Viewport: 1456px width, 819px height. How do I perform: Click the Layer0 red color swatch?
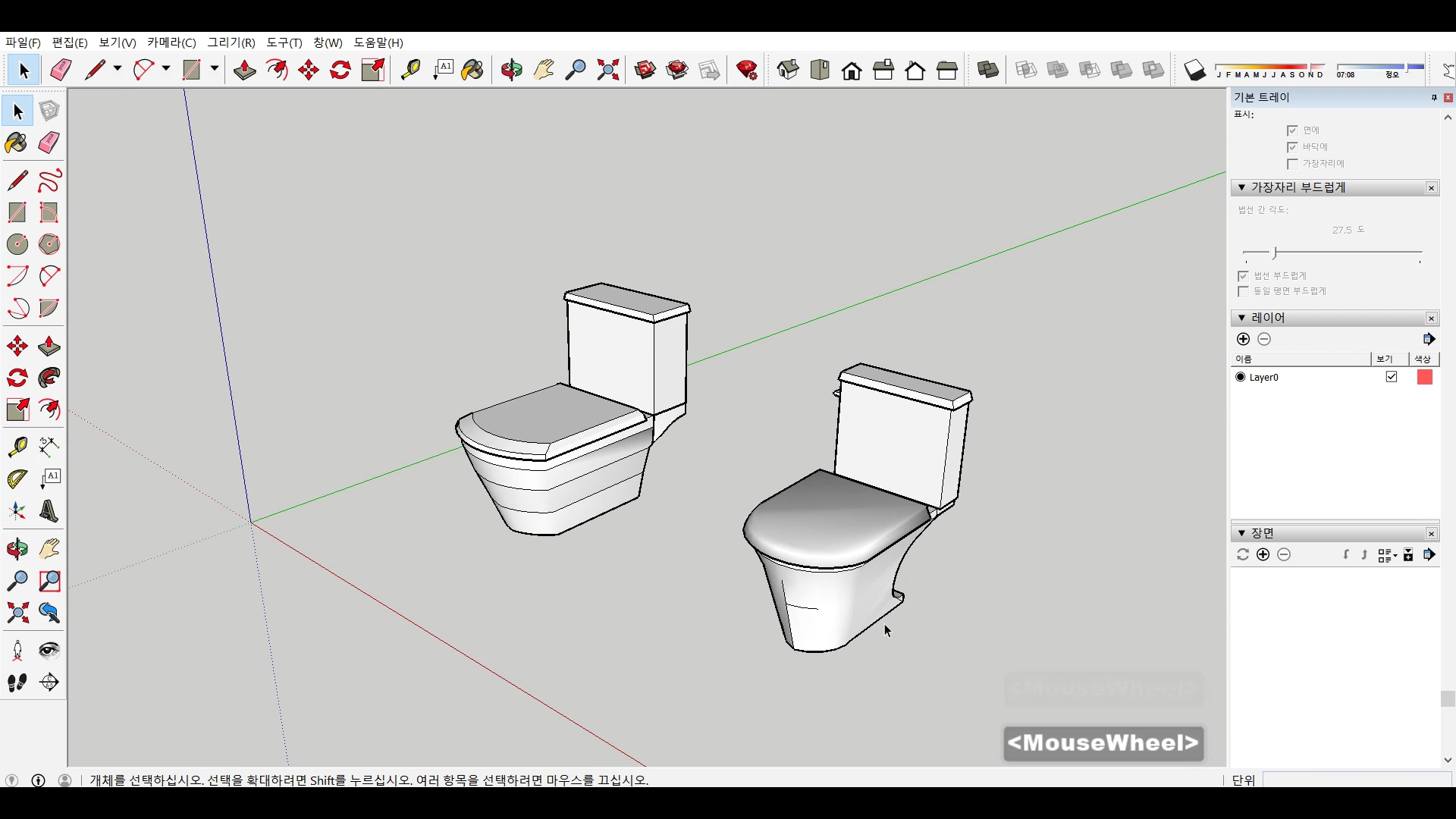1424,377
